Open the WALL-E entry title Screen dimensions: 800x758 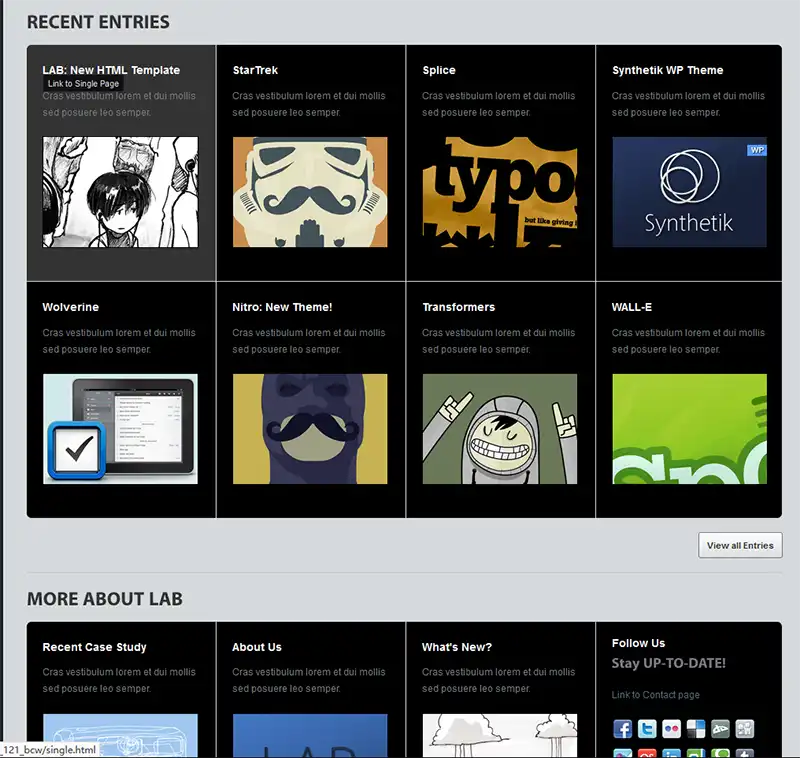click(632, 307)
